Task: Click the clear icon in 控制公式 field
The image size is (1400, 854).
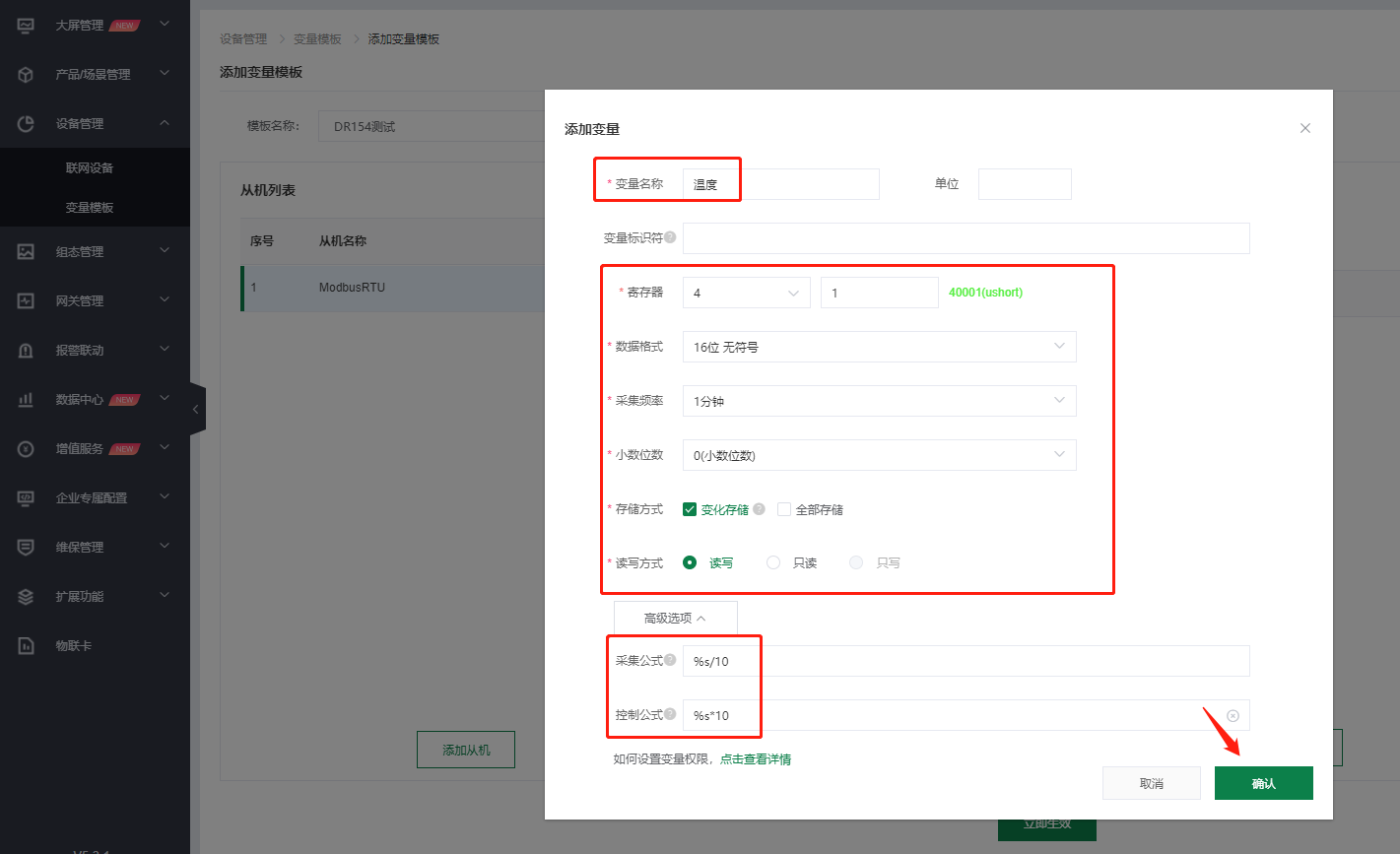Action: (1233, 716)
